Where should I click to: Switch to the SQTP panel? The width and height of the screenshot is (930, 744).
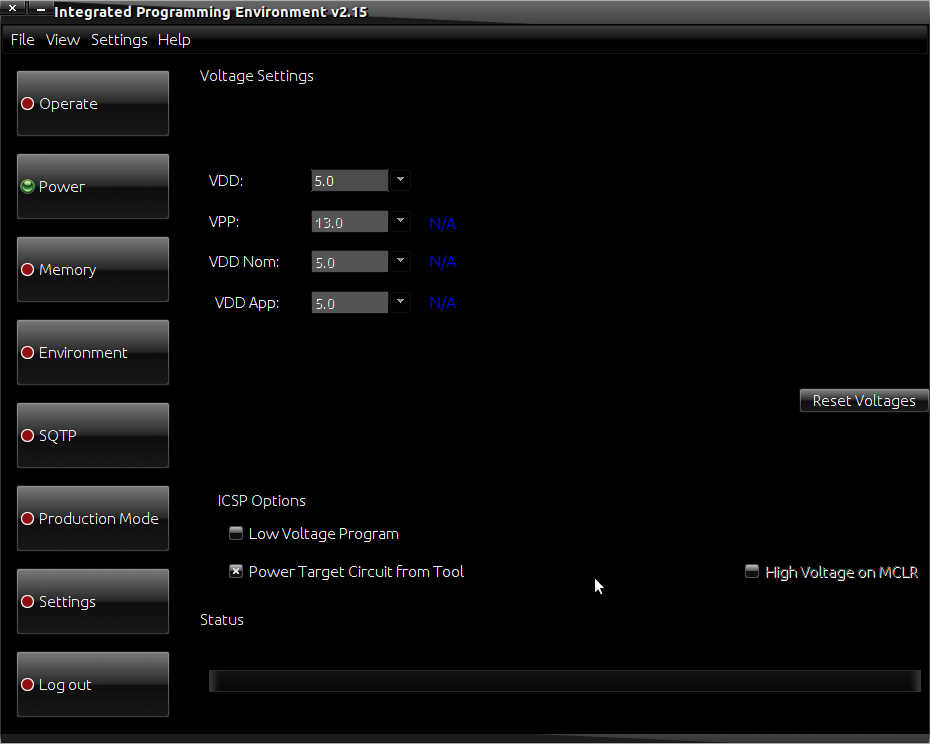coord(93,435)
